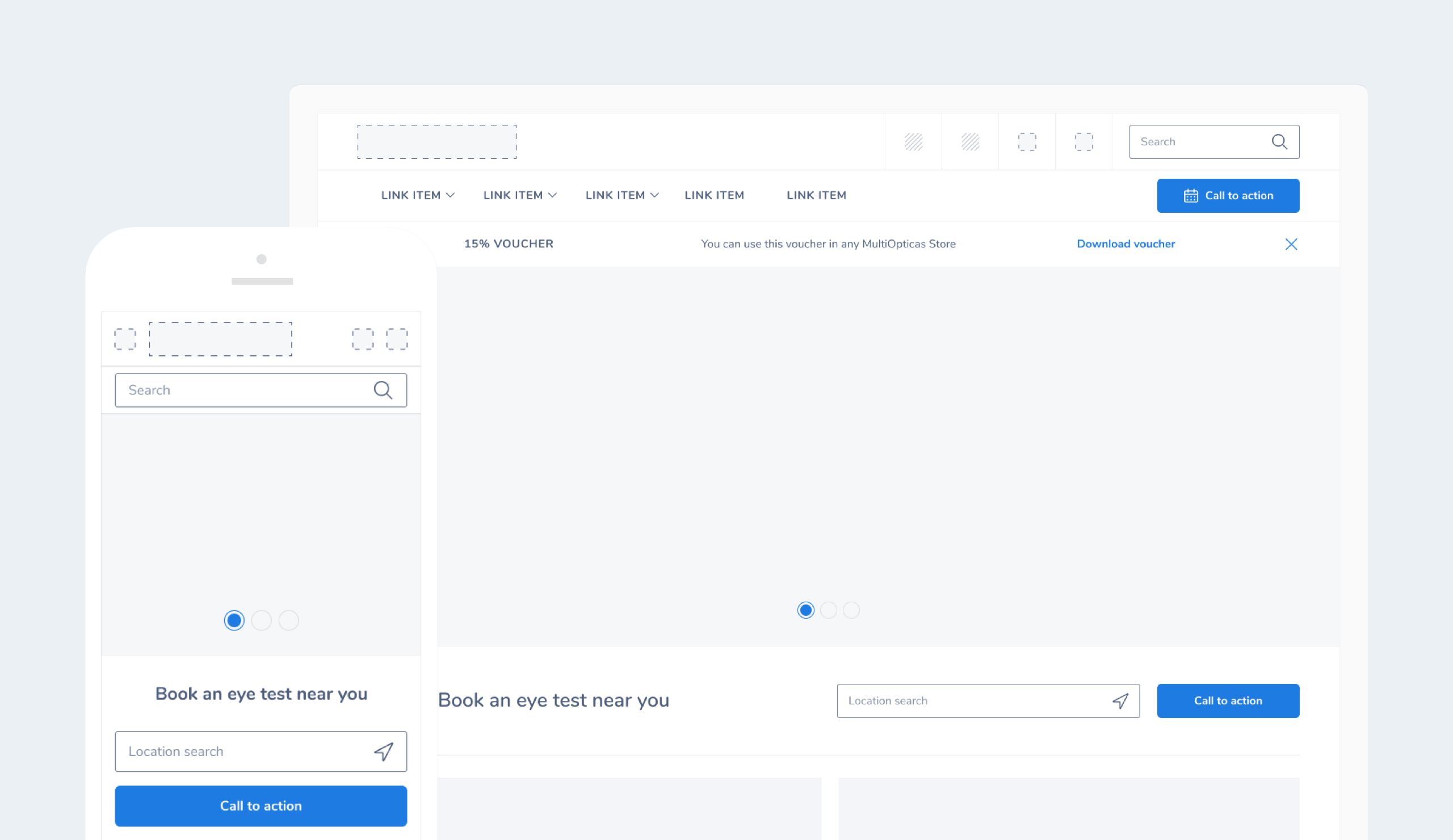The height and width of the screenshot is (840, 1453).
Task: Expand the second LINK ITEM dropdown
Action: [x=519, y=195]
